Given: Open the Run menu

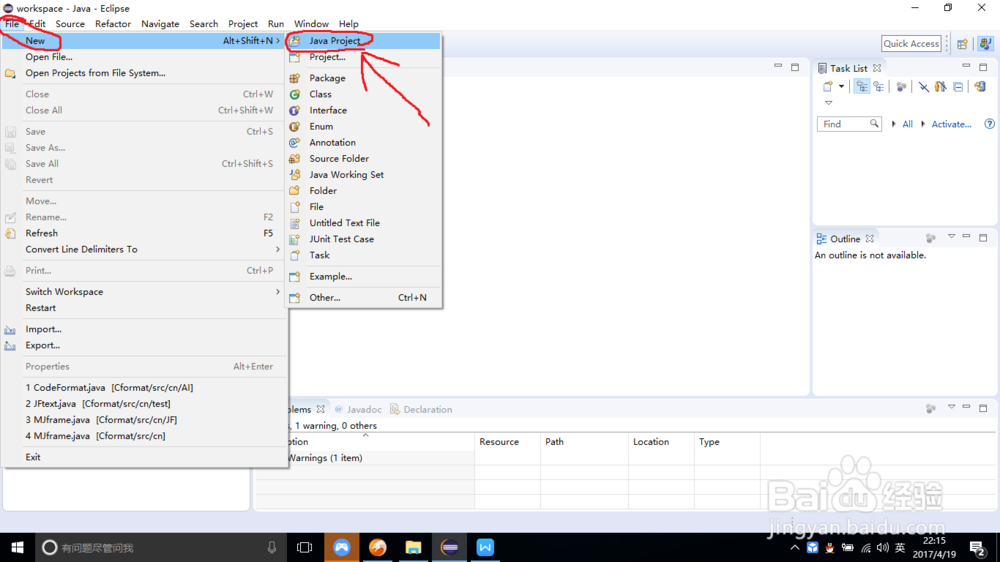Looking at the screenshot, I should pos(276,24).
